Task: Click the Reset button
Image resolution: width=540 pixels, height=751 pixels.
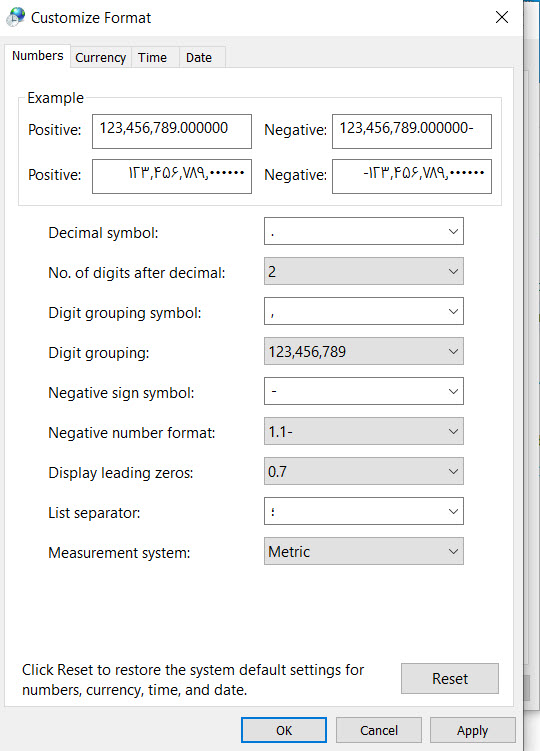Action: pos(450,678)
